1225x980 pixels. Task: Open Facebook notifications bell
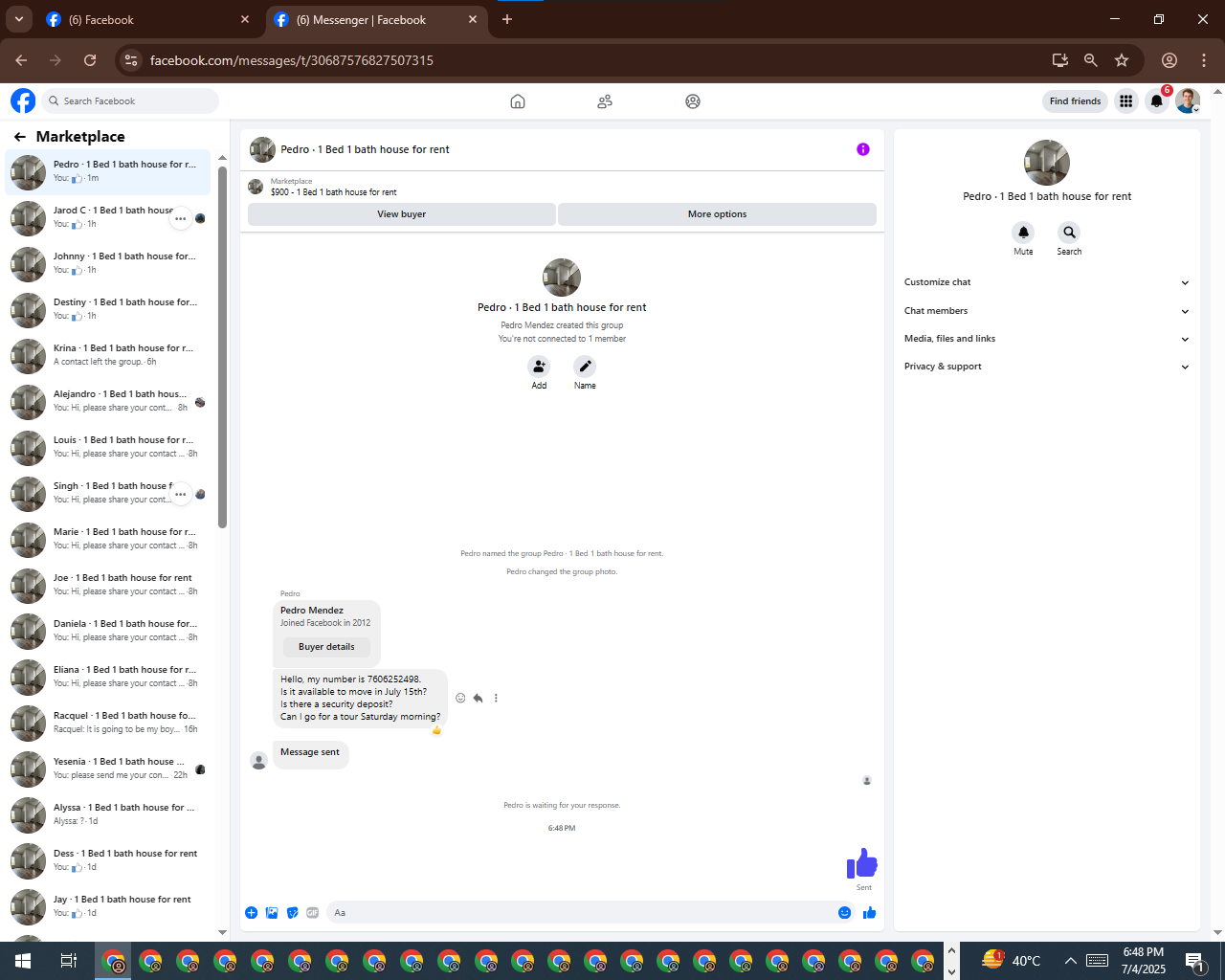click(x=1157, y=101)
